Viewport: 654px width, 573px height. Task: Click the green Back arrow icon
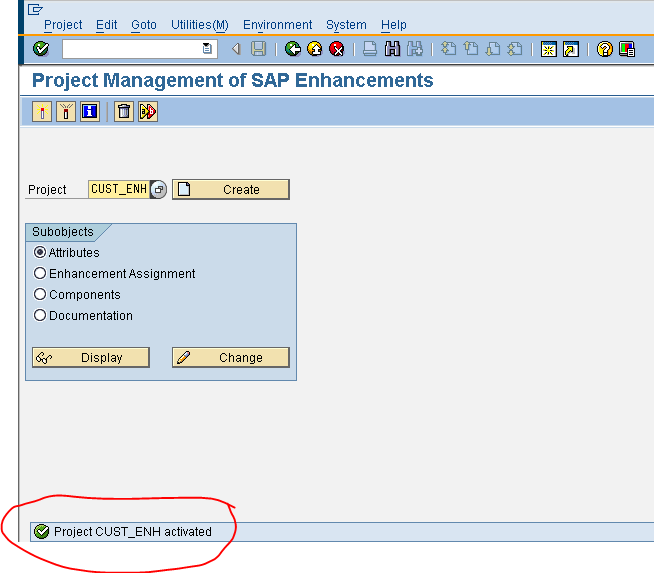coord(293,49)
